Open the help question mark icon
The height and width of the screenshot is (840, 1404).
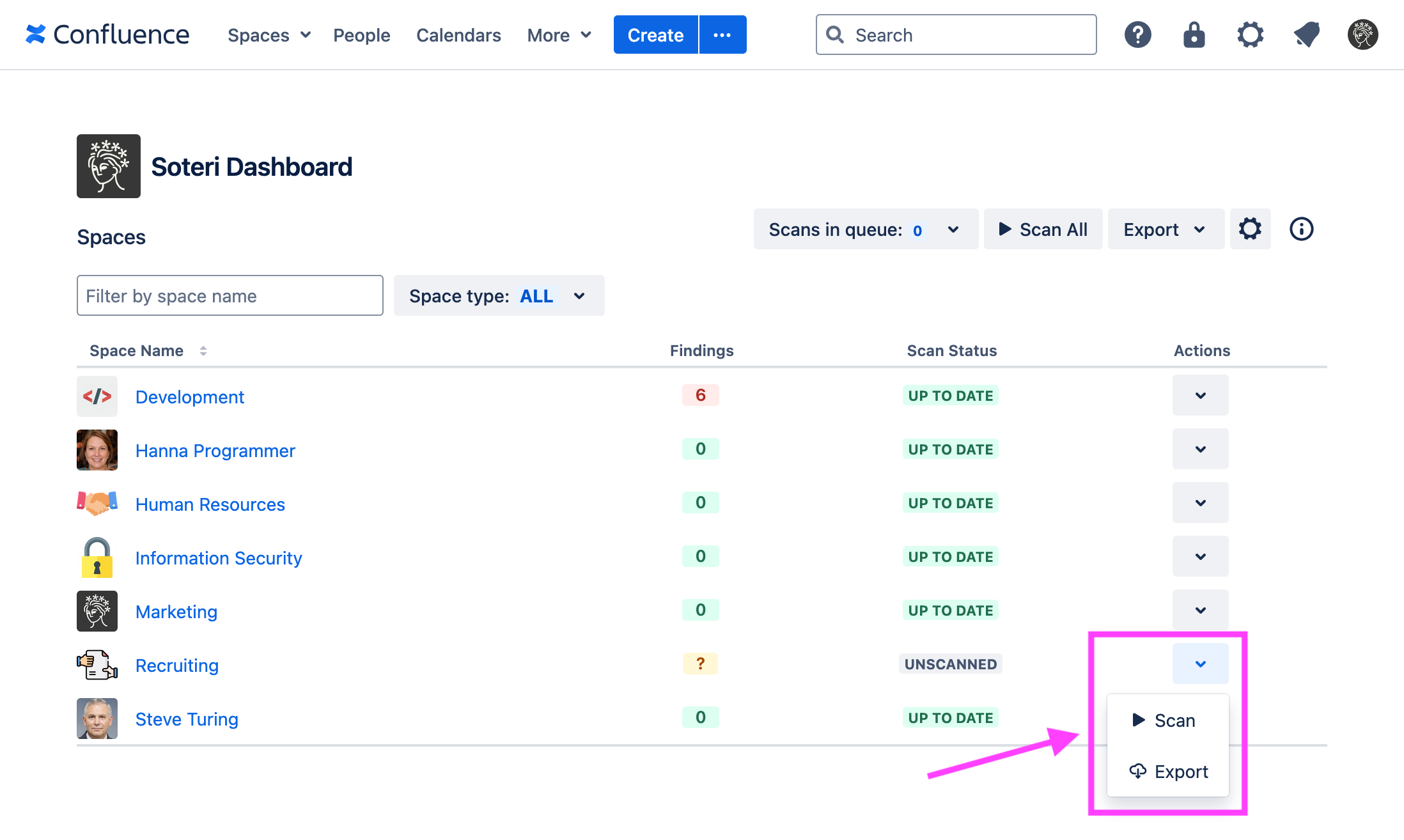pyautogui.click(x=1137, y=35)
